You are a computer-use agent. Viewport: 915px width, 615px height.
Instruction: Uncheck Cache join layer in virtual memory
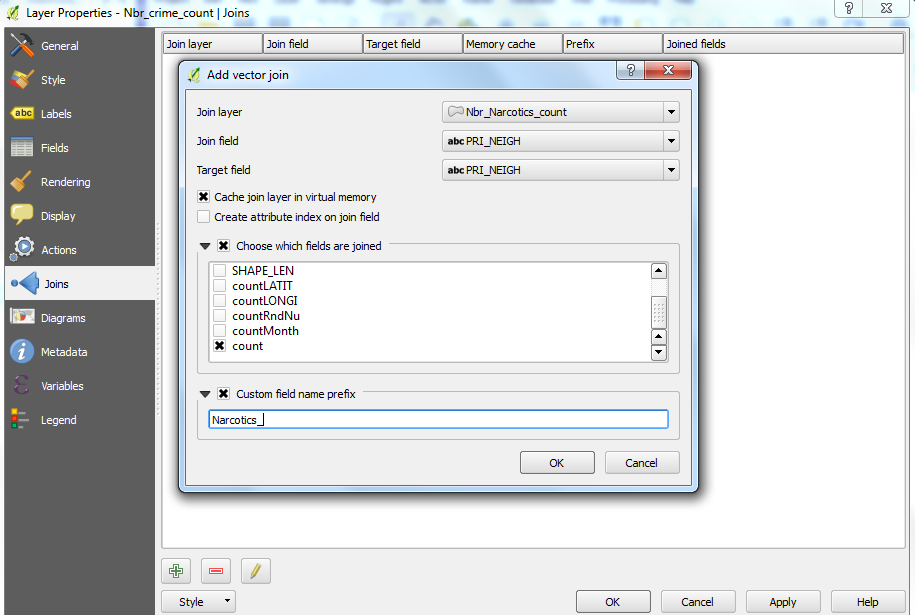click(x=203, y=196)
